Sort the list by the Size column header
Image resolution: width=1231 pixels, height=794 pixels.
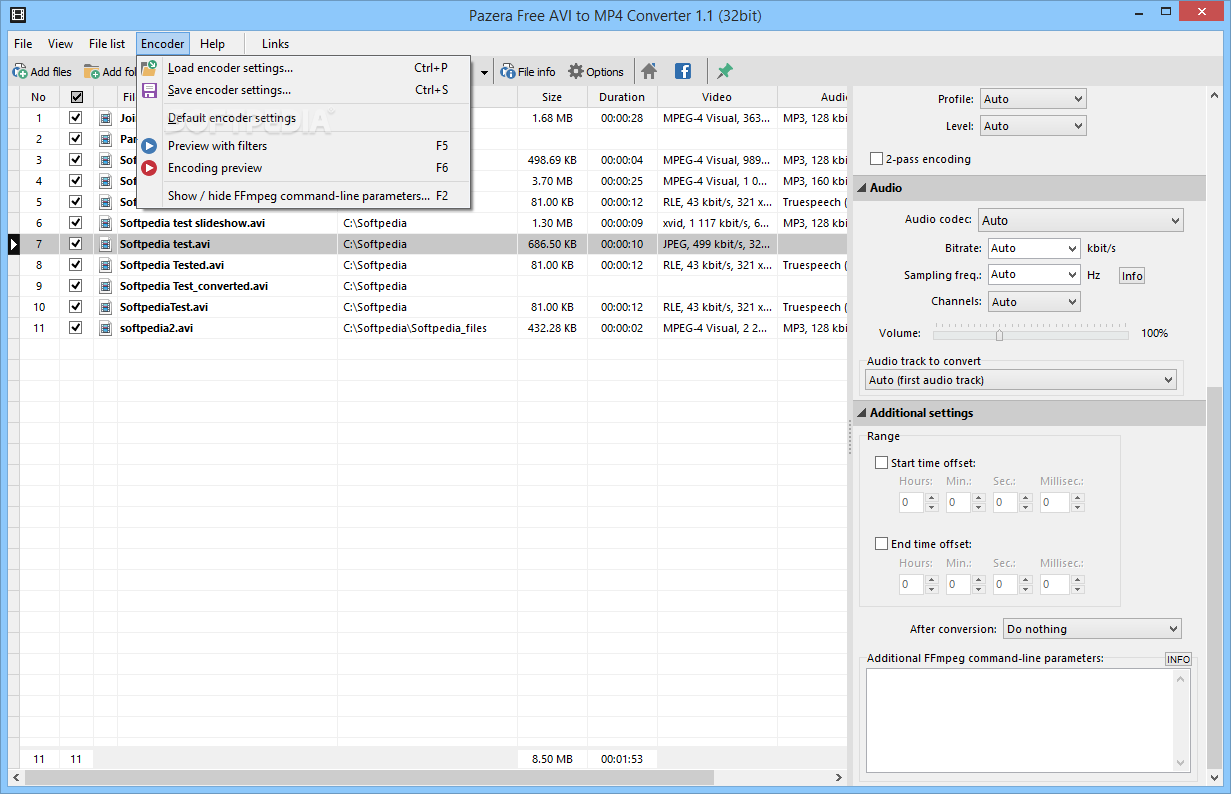tap(552, 97)
